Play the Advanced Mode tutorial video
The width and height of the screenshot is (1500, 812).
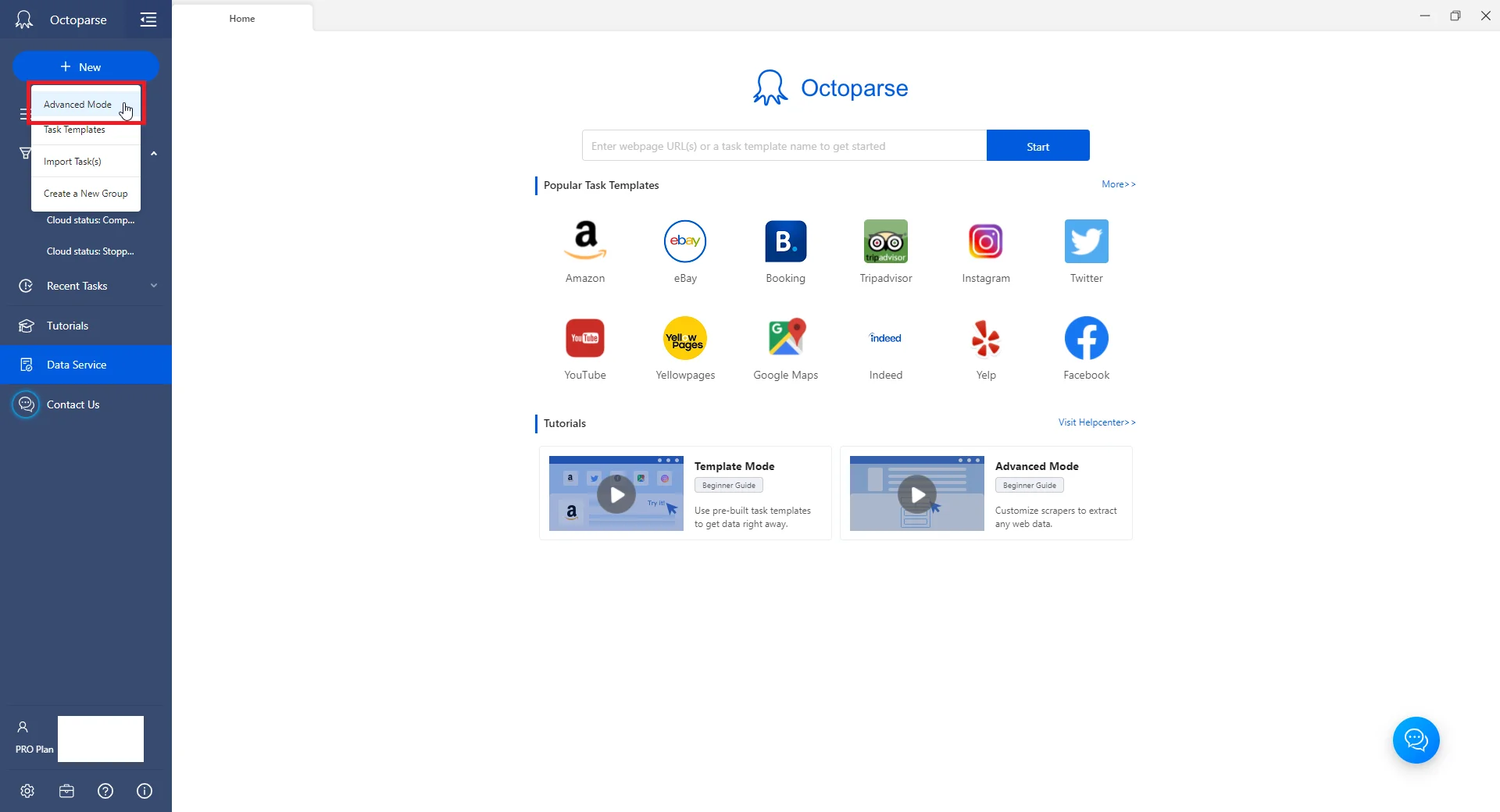coord(917,494)
